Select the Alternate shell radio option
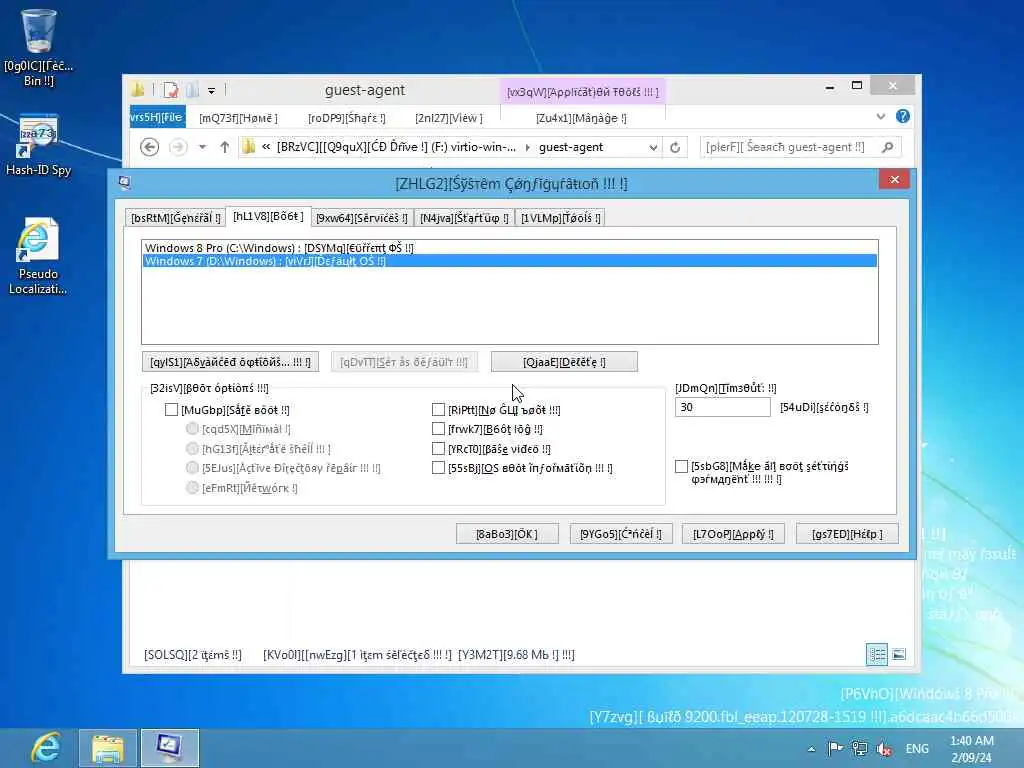This screenshot has width=1024, height=768. 192,448
